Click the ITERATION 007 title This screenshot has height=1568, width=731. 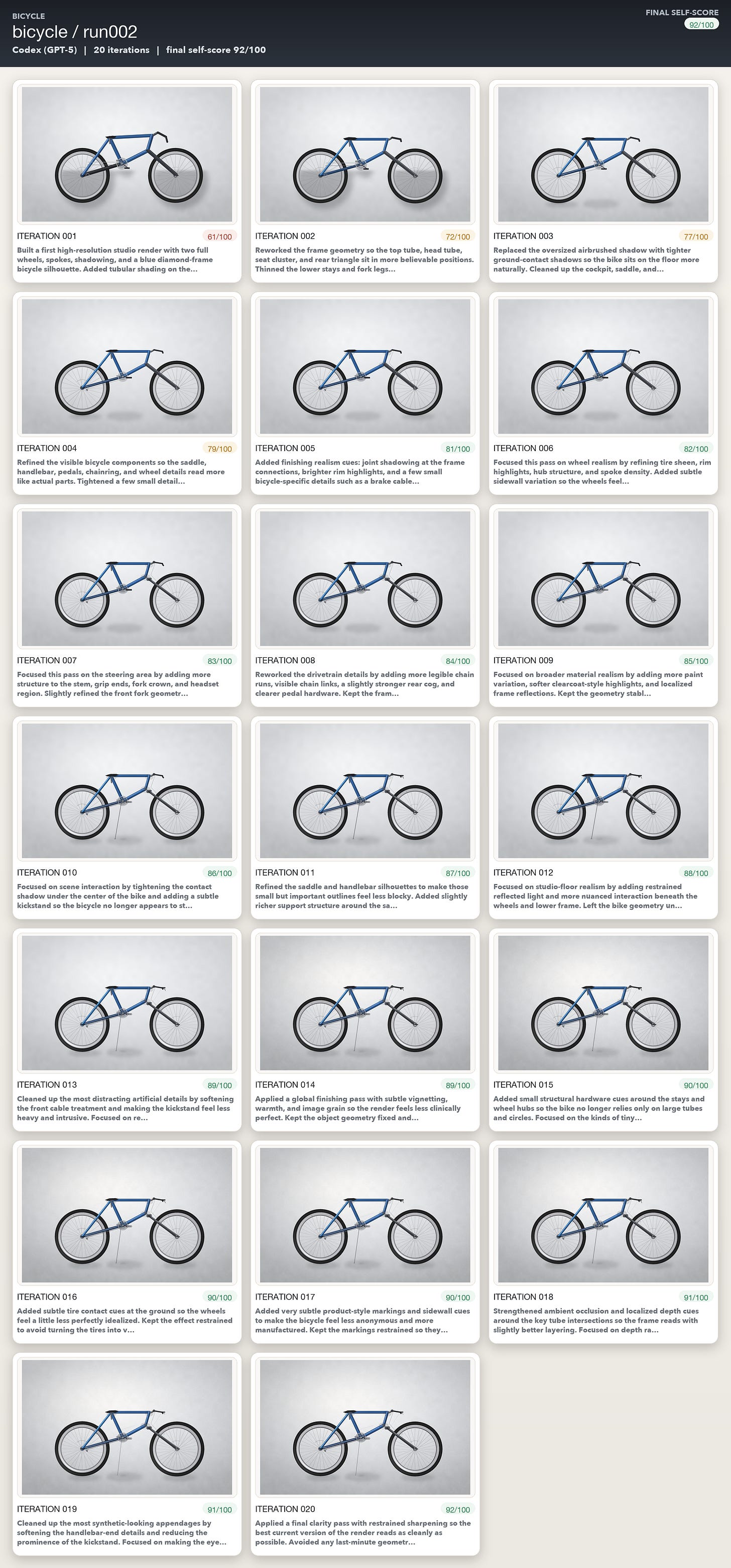(47, 660)
